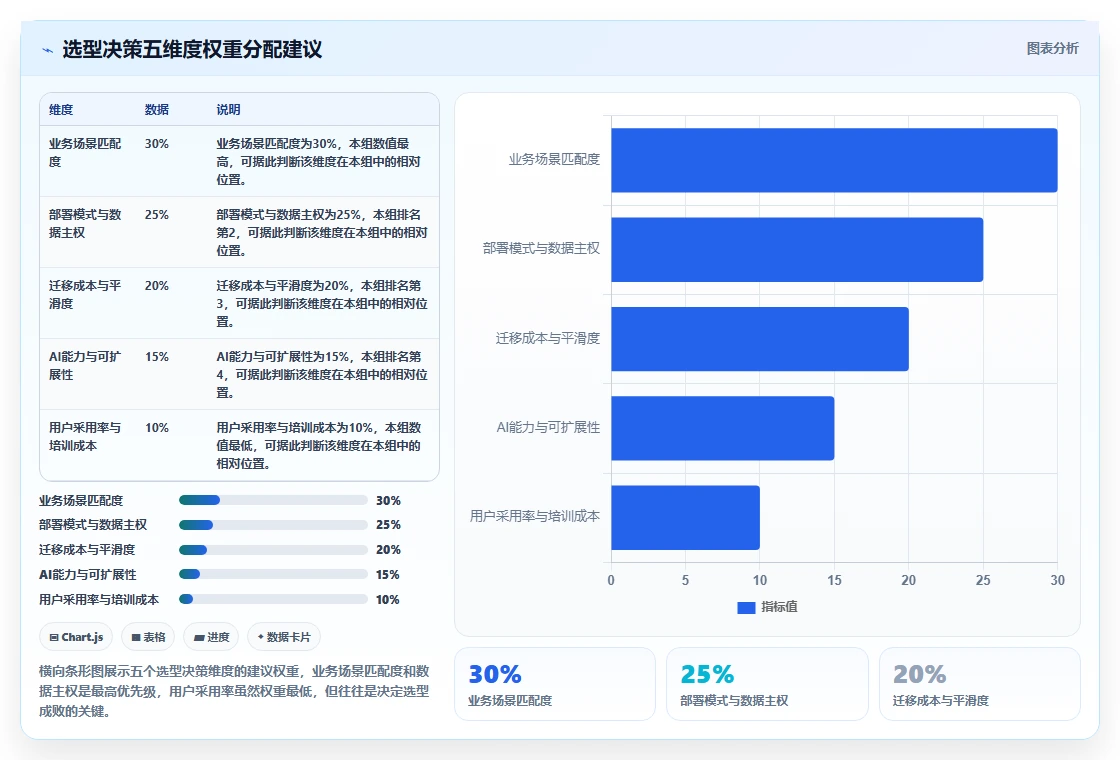Click description starting 迁移成本与平滑度为20%
This screenshot has width=1120, height=760.
click(322, 304)
